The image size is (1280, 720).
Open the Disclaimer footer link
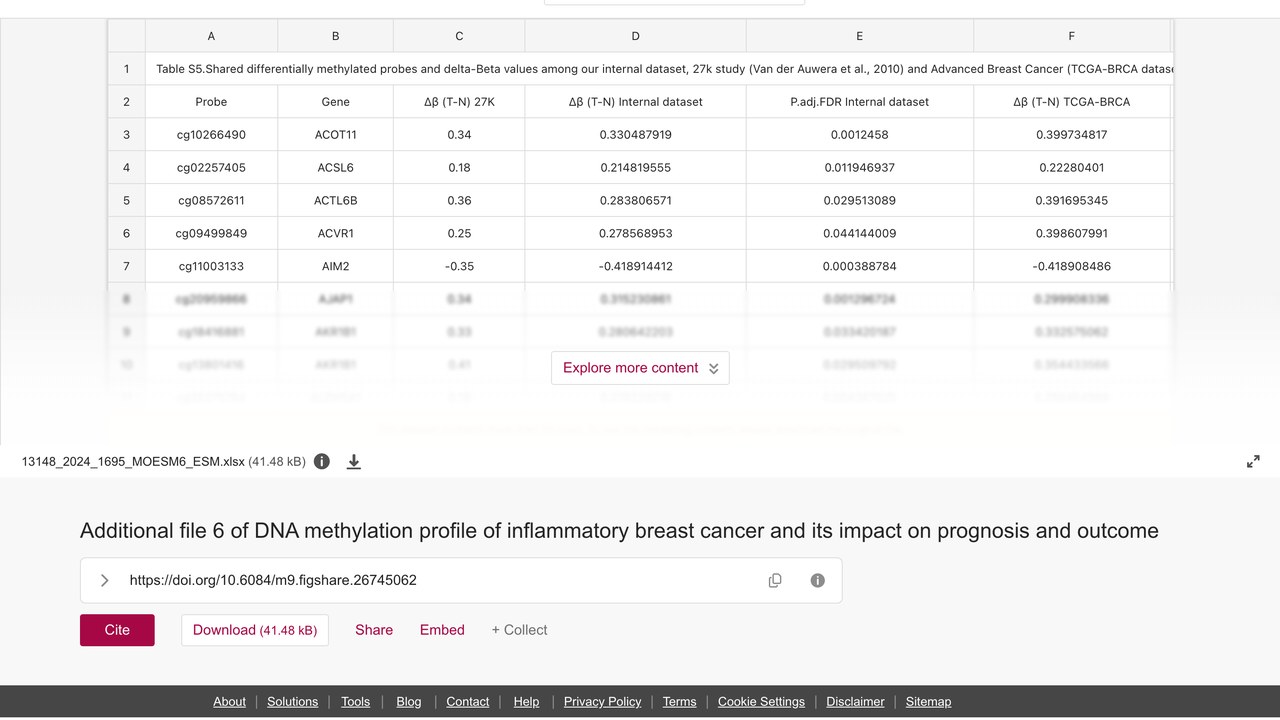[855, 702]
